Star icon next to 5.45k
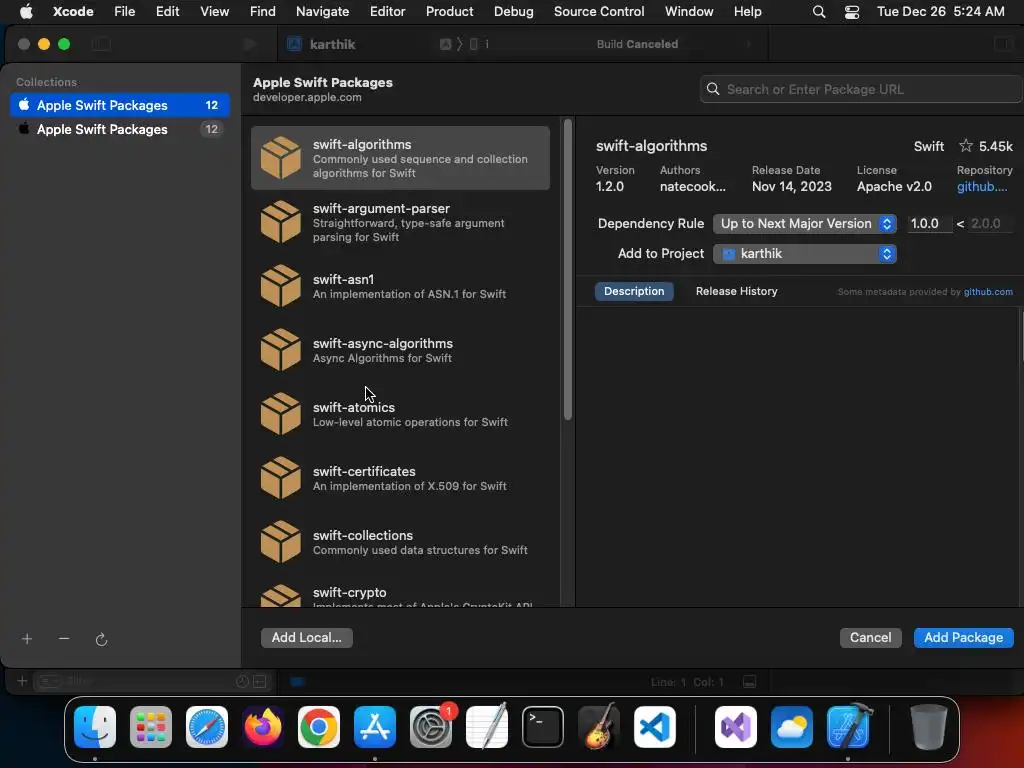This screenshot has width=1024, height=768. (x=965, y=146)
